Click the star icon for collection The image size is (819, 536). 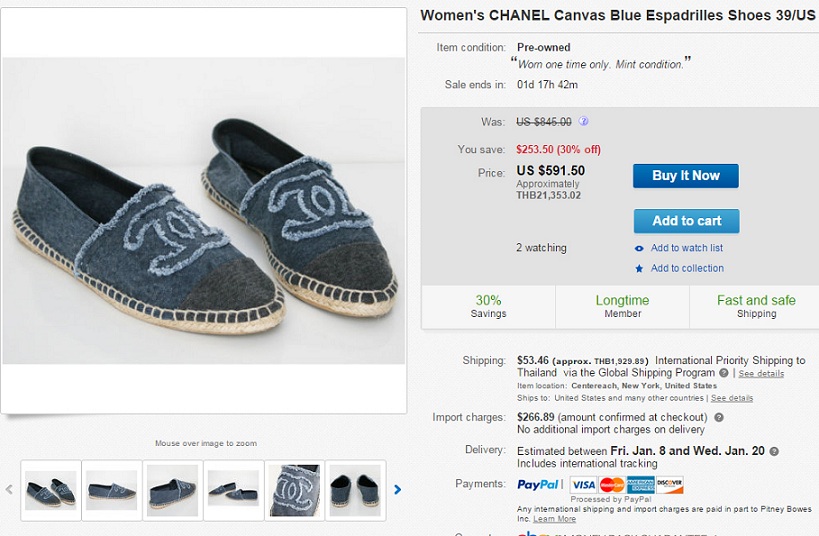point(639,268)
